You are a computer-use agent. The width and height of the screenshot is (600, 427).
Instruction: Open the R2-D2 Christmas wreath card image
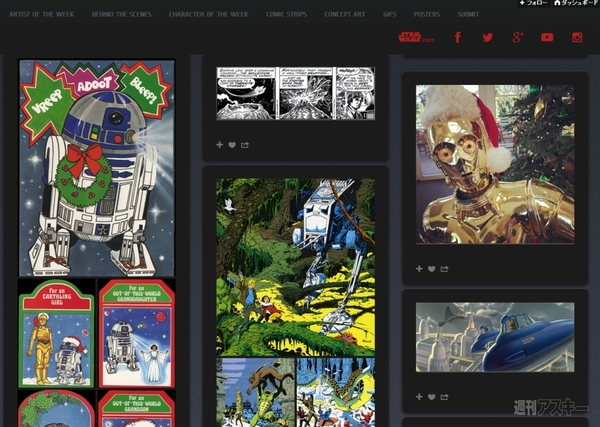coord(97,168)
